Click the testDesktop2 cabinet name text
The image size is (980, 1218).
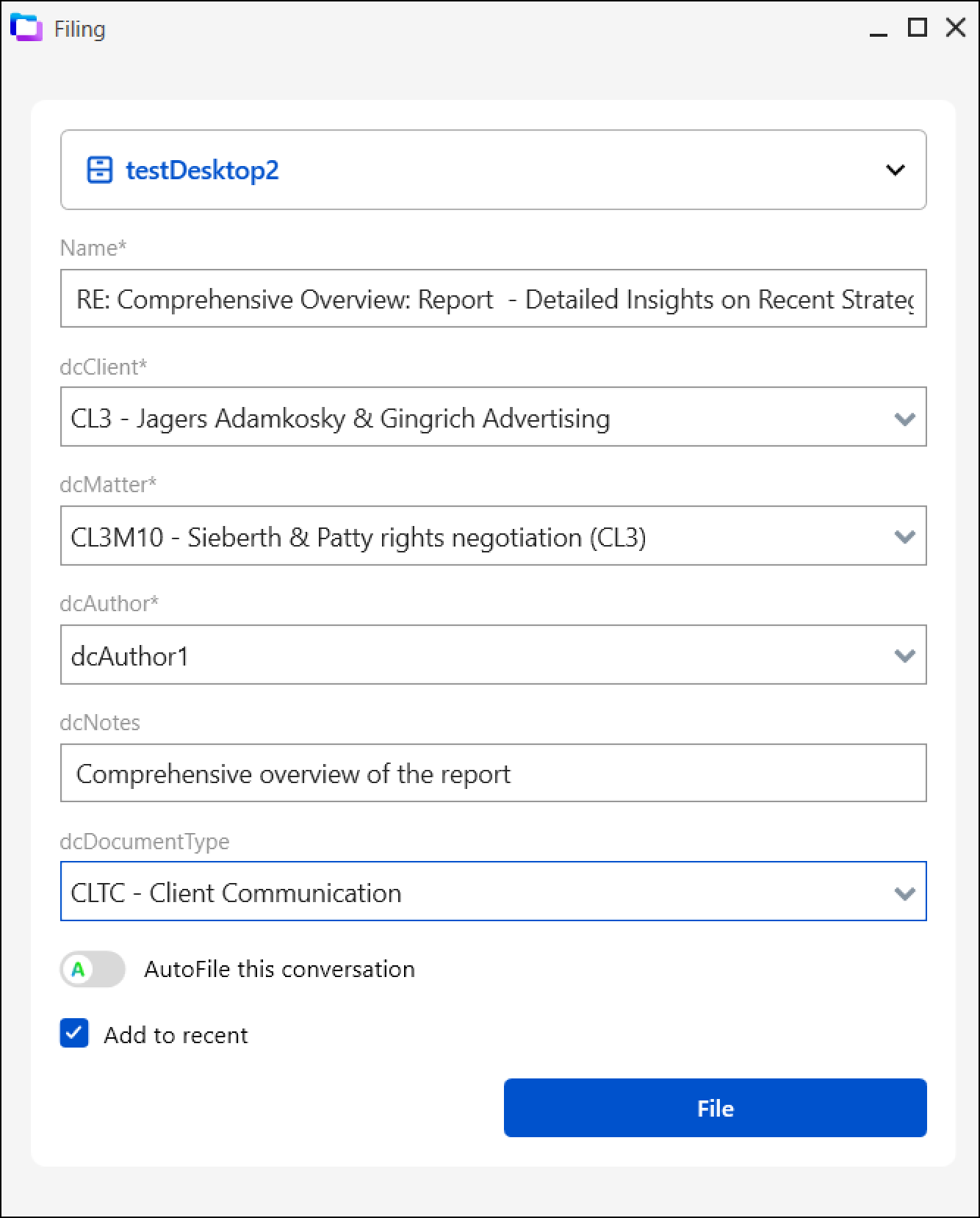click(202, 170)
